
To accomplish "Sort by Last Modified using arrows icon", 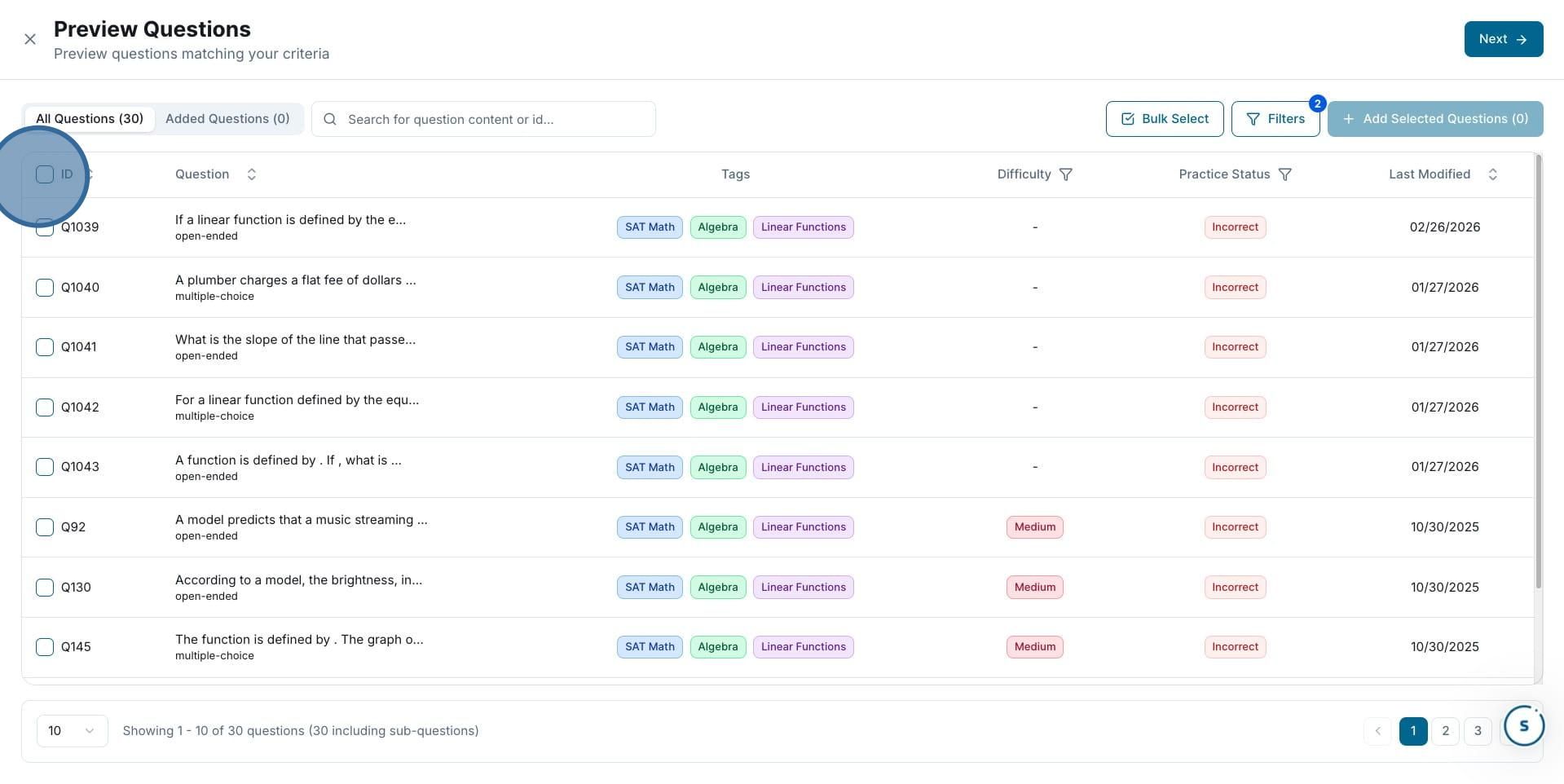I will click(1492, 174).
